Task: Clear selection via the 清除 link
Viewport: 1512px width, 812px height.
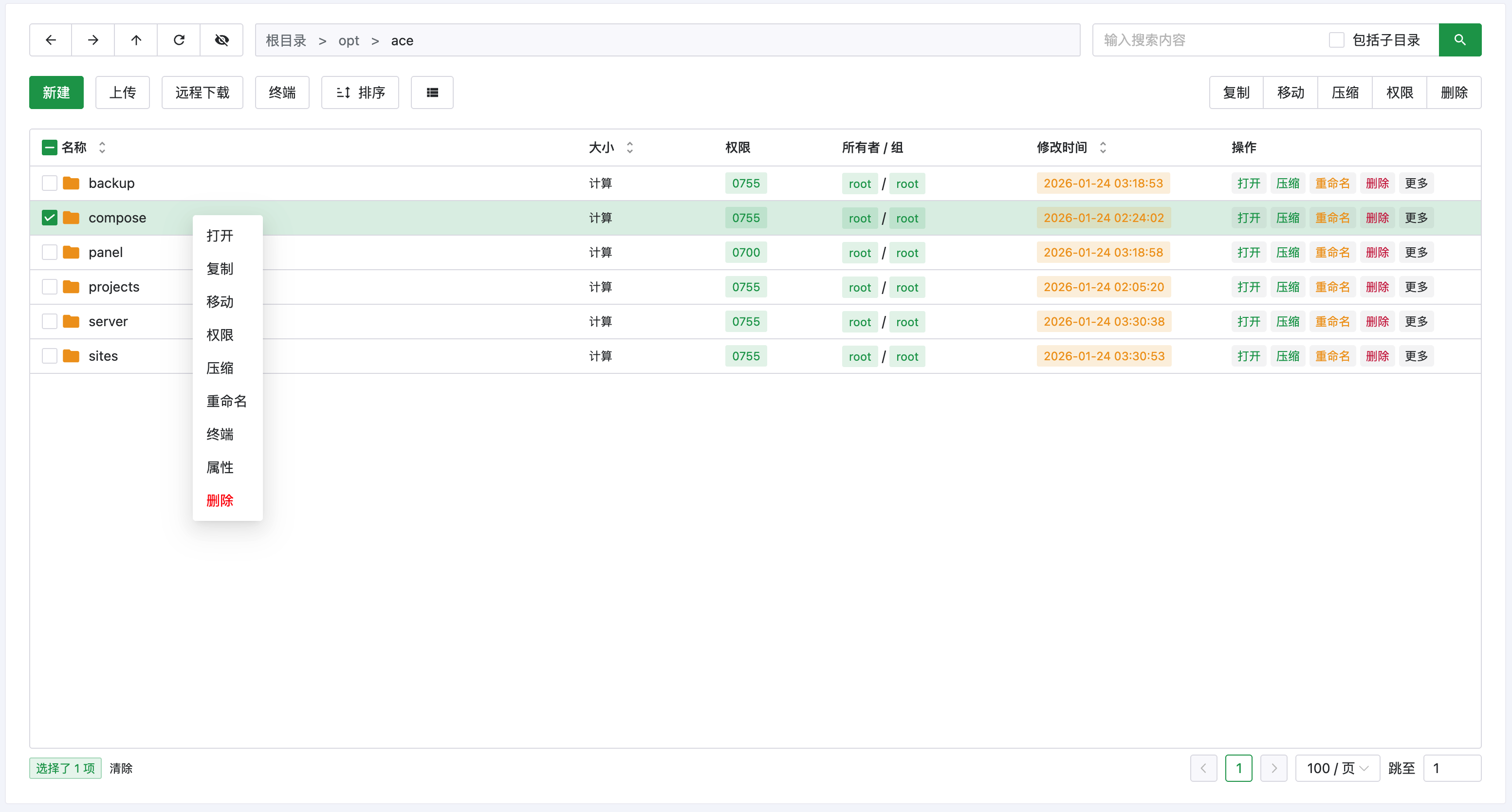Action: coord(121,768)
